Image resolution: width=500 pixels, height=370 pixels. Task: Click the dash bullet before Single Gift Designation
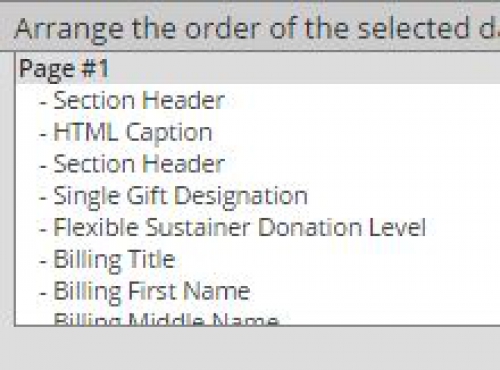pyautogui.click(x=43, y=198)
